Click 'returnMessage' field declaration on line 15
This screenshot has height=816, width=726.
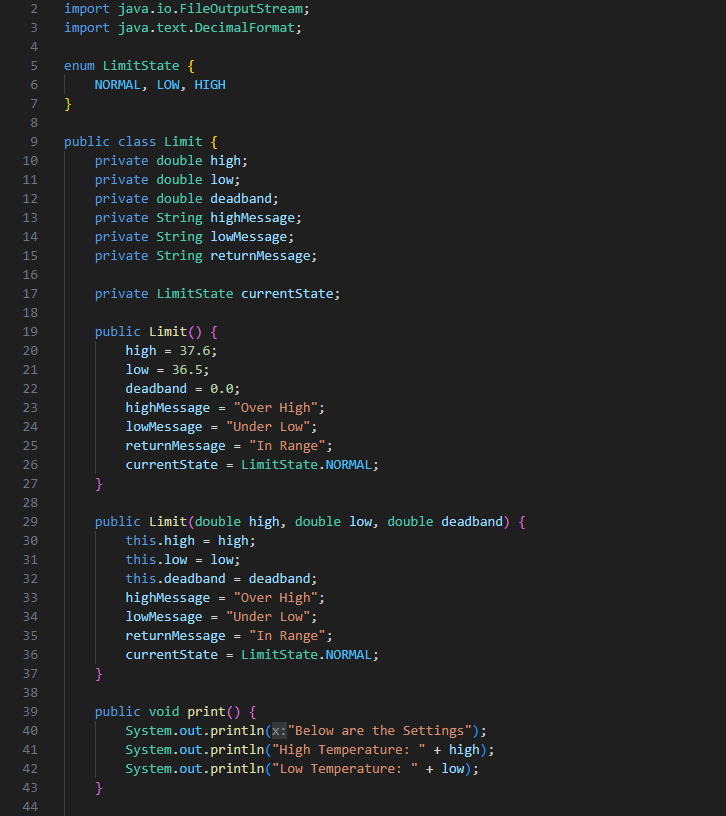tap(260, 256)
